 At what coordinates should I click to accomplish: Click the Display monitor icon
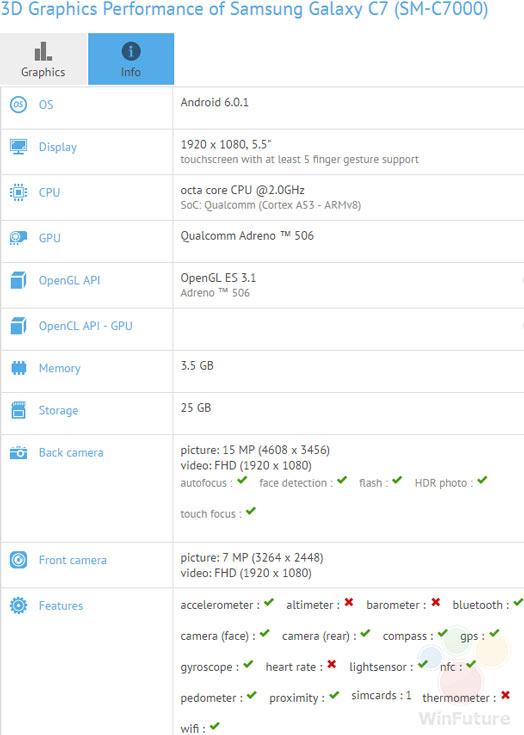tap(18, 147)
